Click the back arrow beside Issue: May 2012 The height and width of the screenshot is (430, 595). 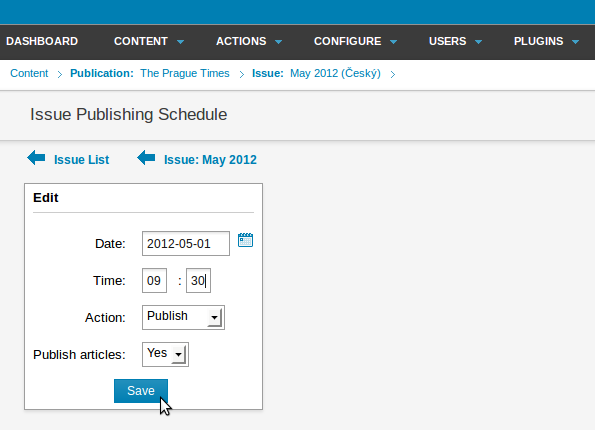pos(146,158)
